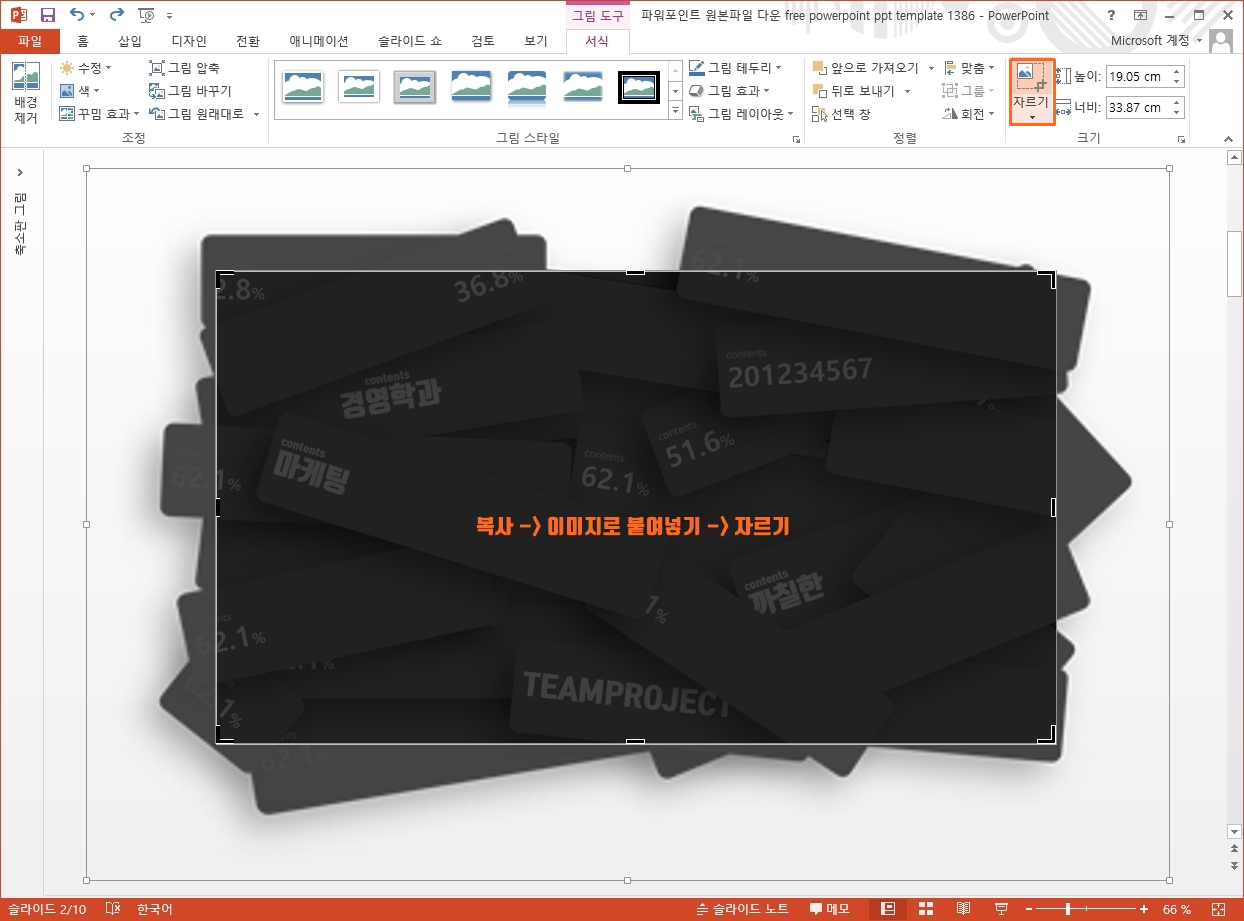Viewport: 1244px width, 921px height.
Task: Expand the collapsed thumbnail pane arrow
Action: pos(20,173)
